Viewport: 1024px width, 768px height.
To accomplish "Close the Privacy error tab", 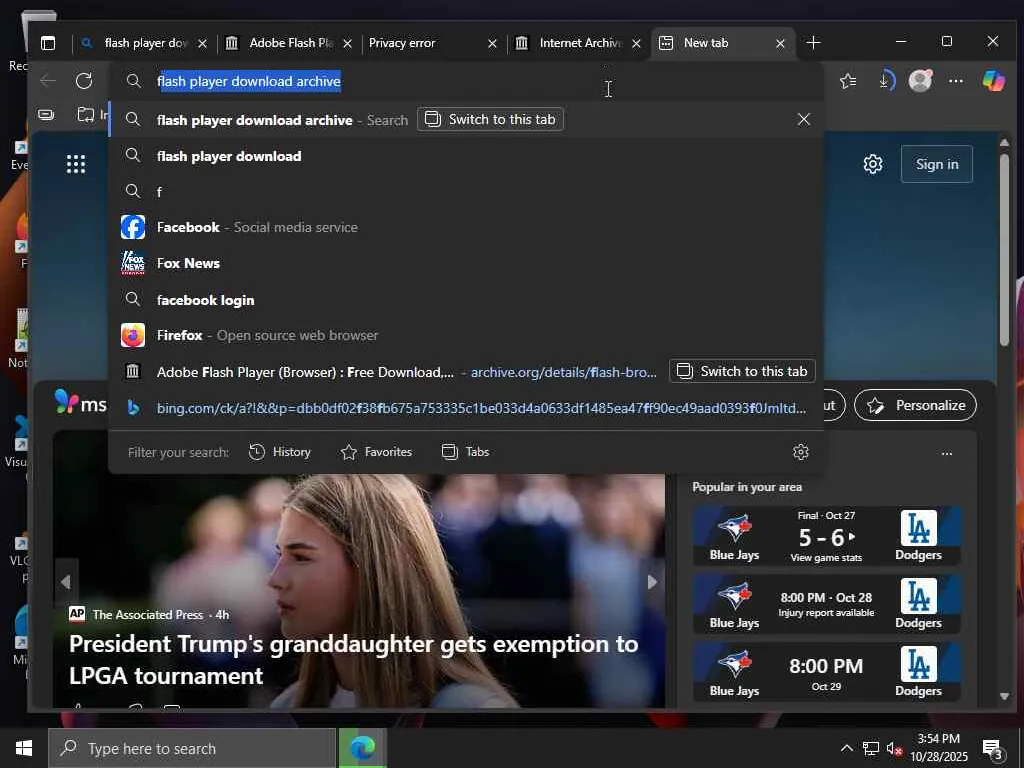I will pos(492,44).
